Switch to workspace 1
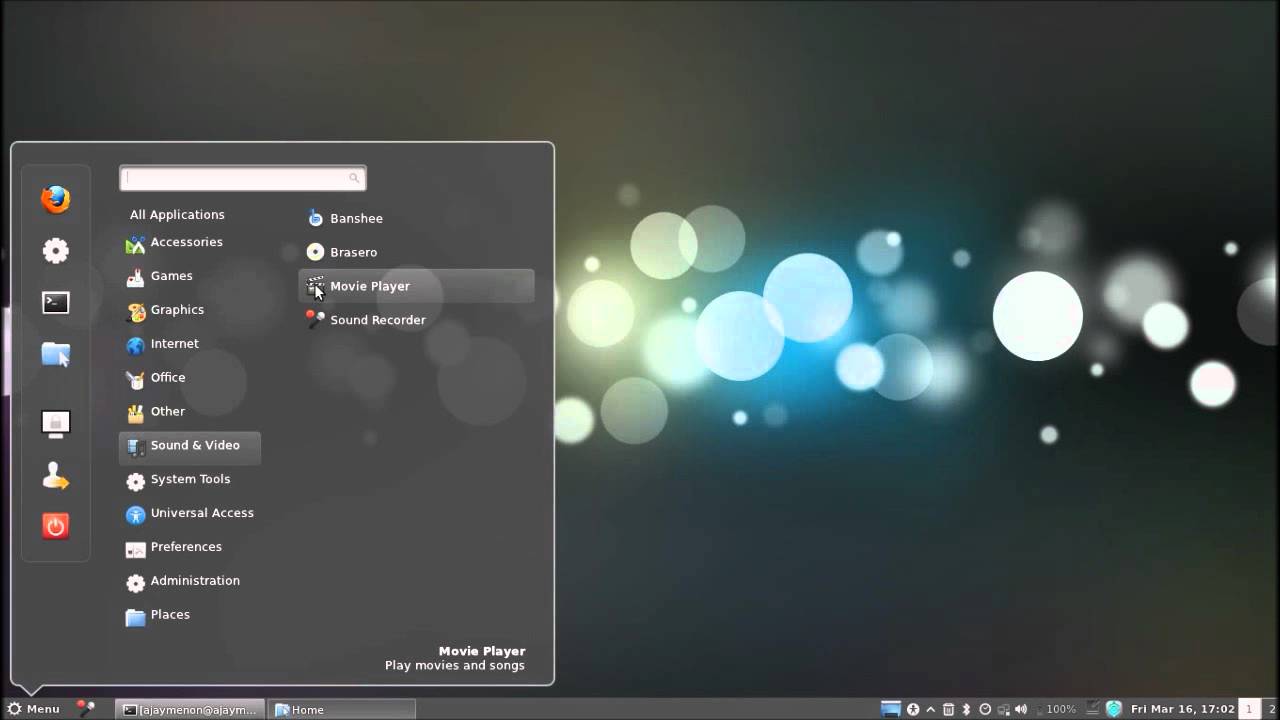Screen dimensions: 1280x720 coord(1249,709)
